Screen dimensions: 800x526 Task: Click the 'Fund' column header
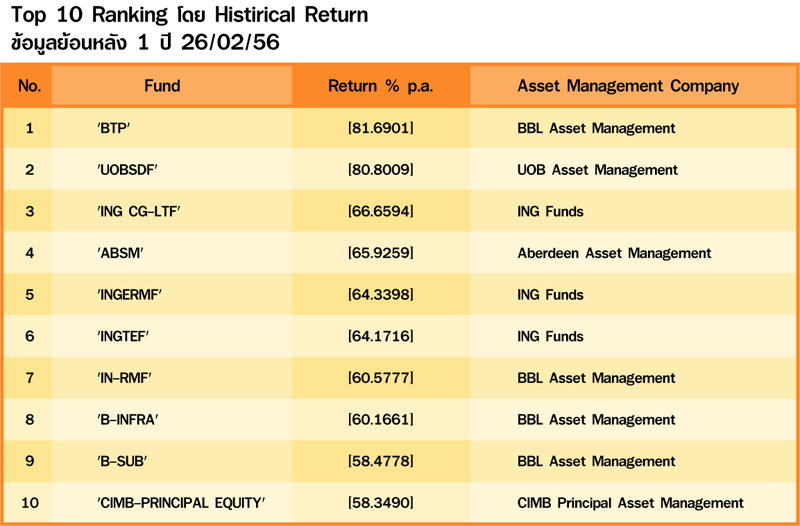pos(162,86)
